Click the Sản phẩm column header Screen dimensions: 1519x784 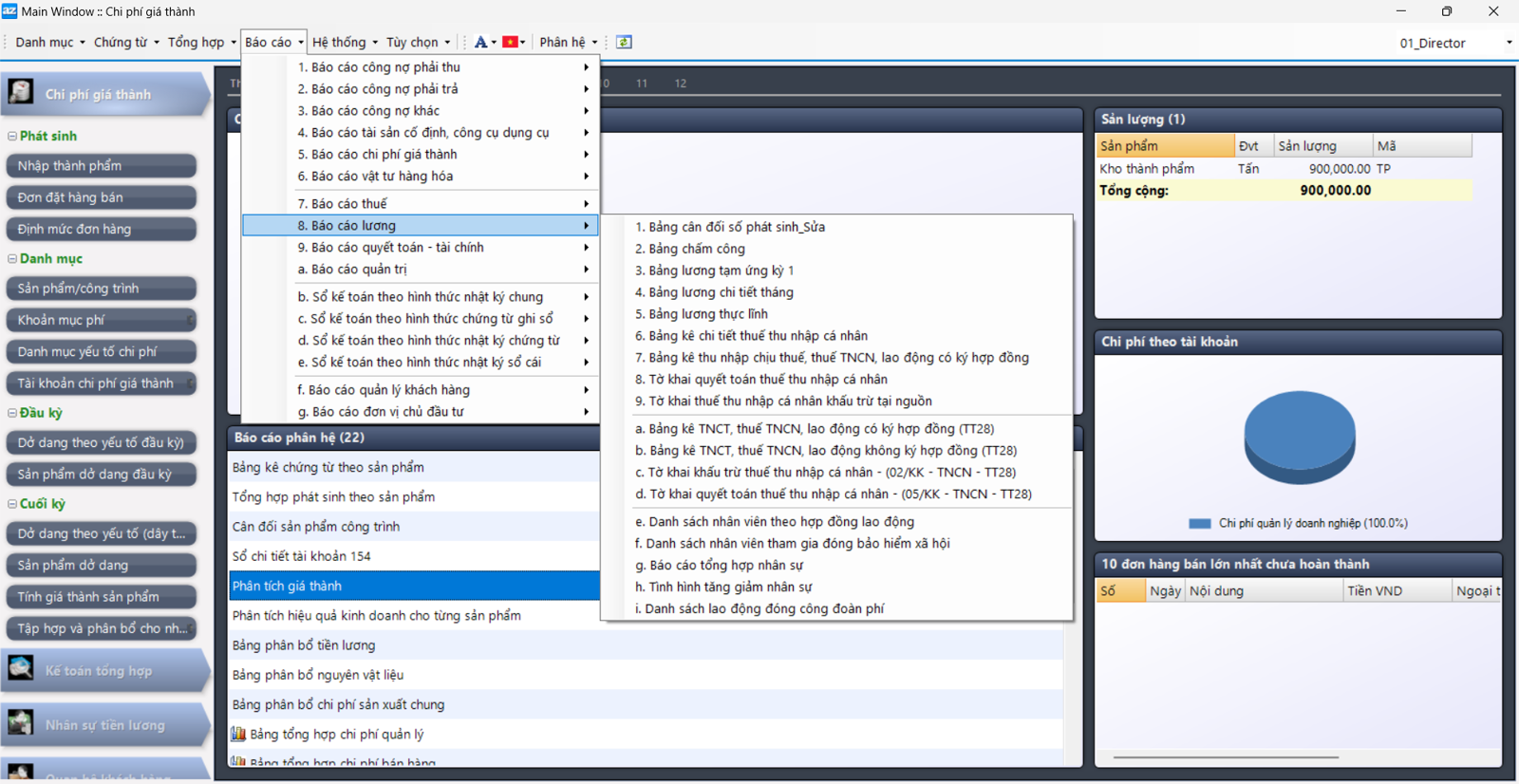tap(1164, 146)
